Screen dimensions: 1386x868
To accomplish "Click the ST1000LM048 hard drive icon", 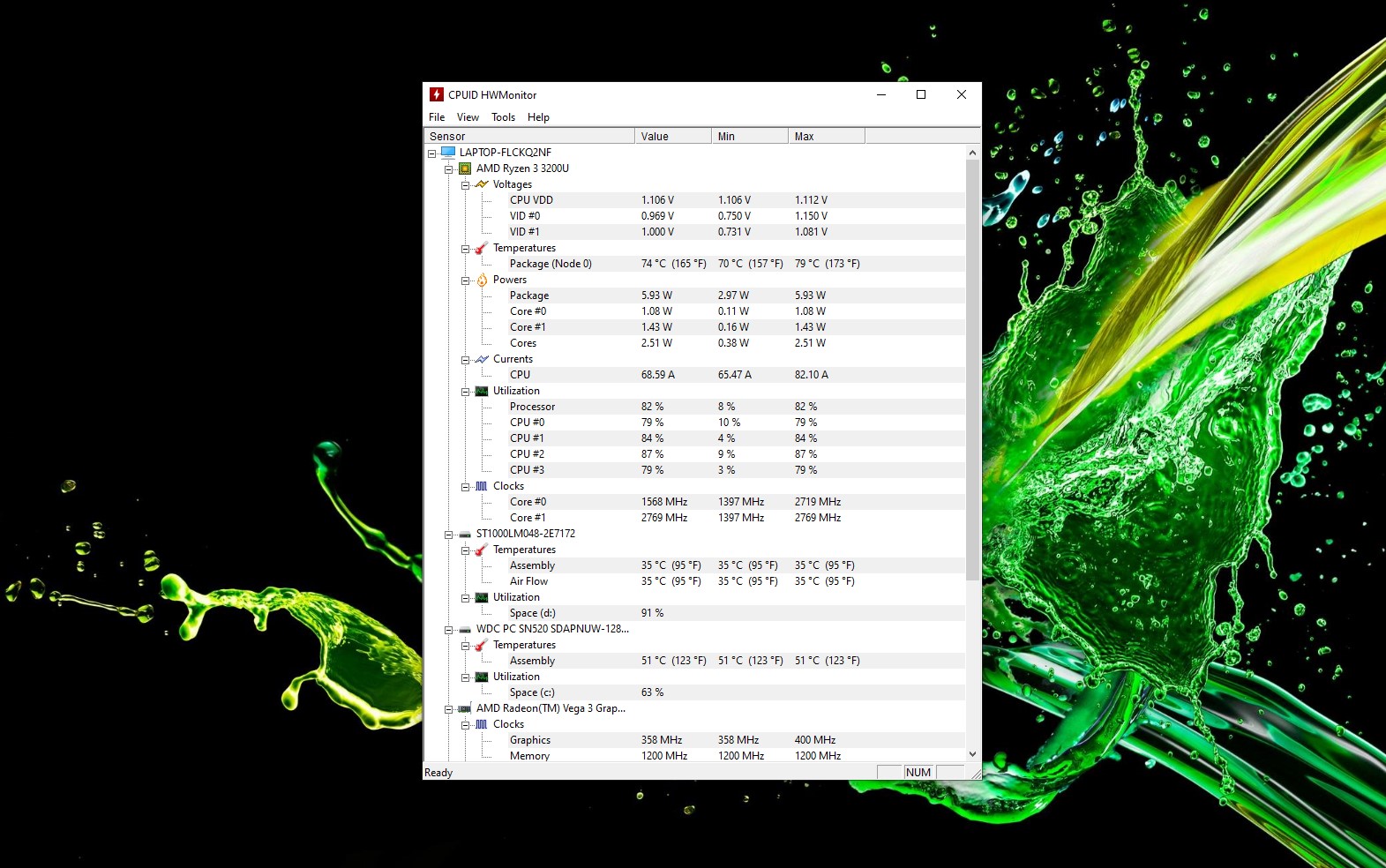I will click(x=465, y=534).
